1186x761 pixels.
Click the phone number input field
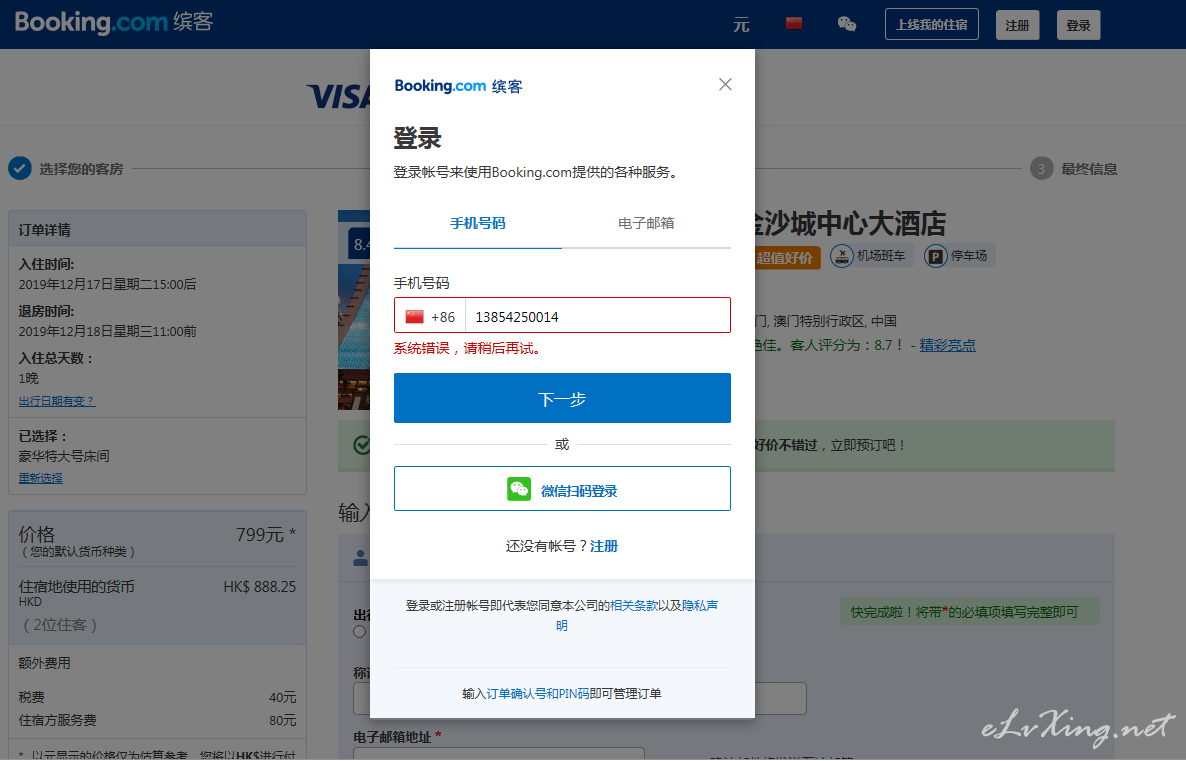tap(598, 316)
